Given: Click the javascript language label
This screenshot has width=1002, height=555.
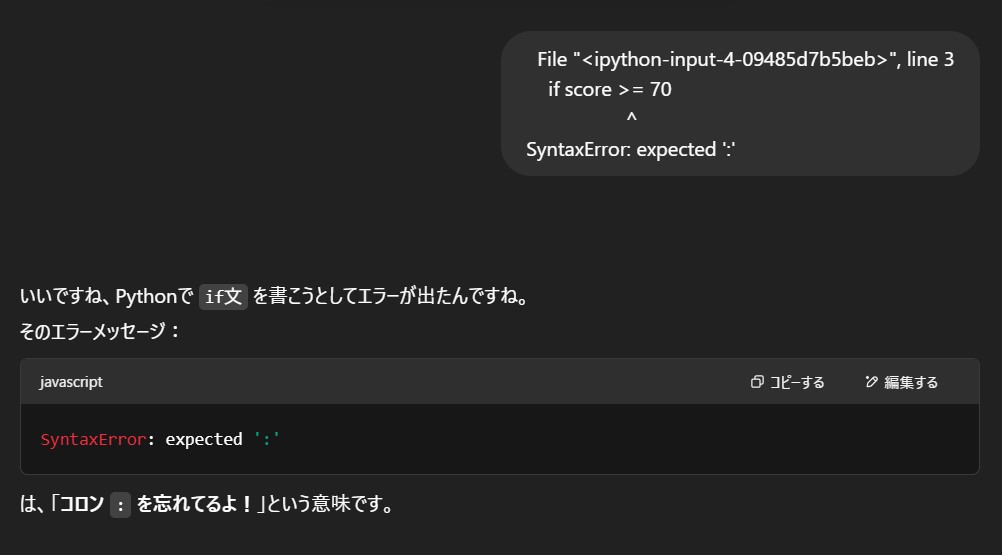Looking at the screenshot, I should 71,382.
